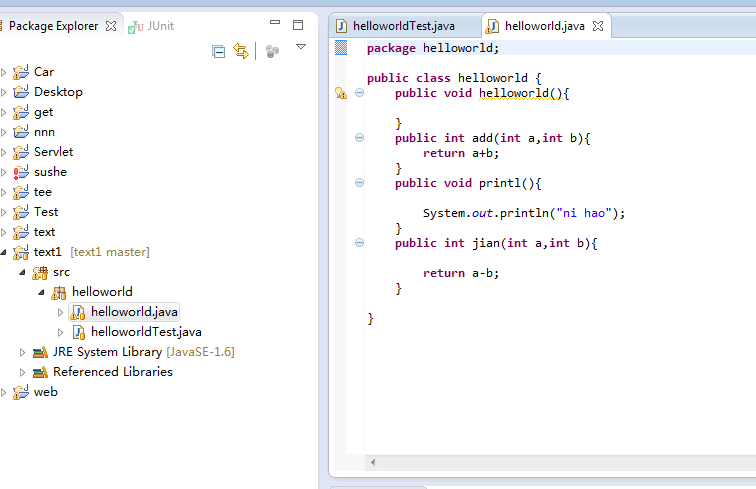The image size is (756, 489).
Task: Click the get project icon
Action: (21, 112)
